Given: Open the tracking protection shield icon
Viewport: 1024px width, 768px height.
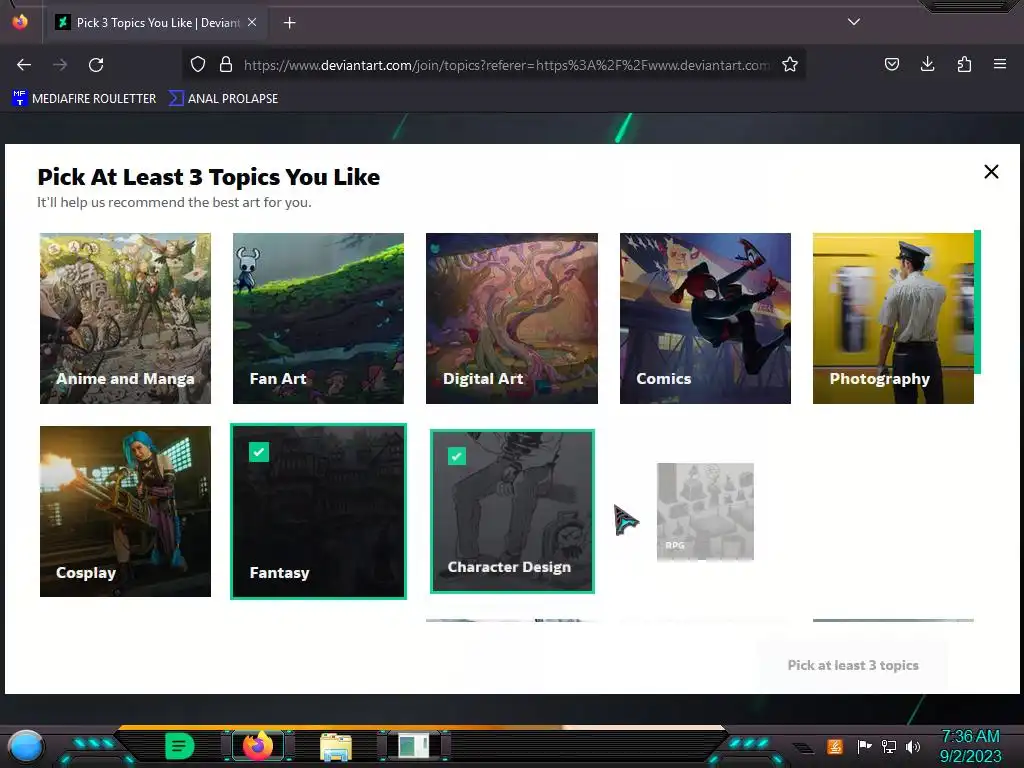Looking at the screenshot, I should (198, 64).
